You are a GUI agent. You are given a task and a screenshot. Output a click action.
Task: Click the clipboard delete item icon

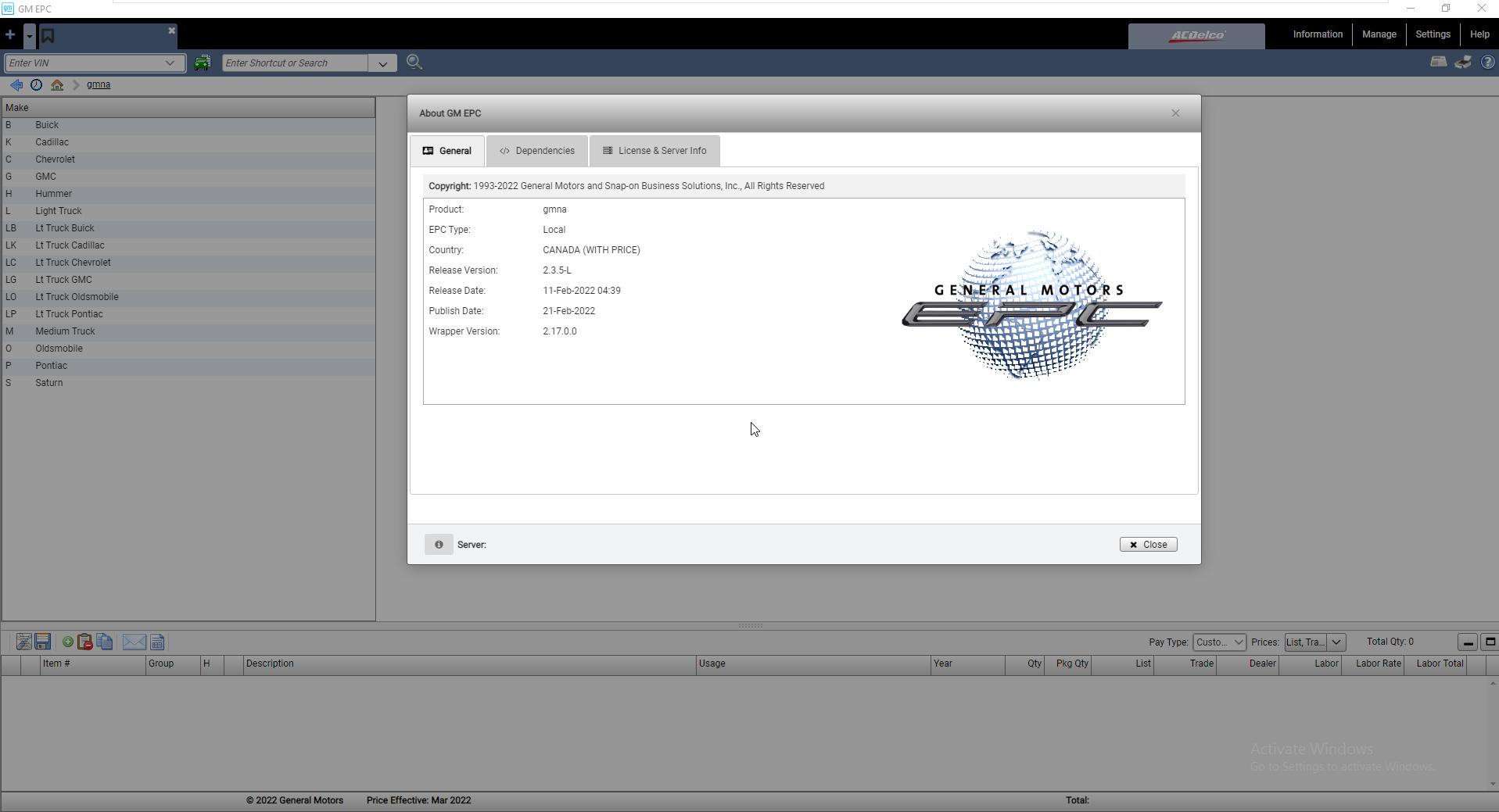[85, 642]
